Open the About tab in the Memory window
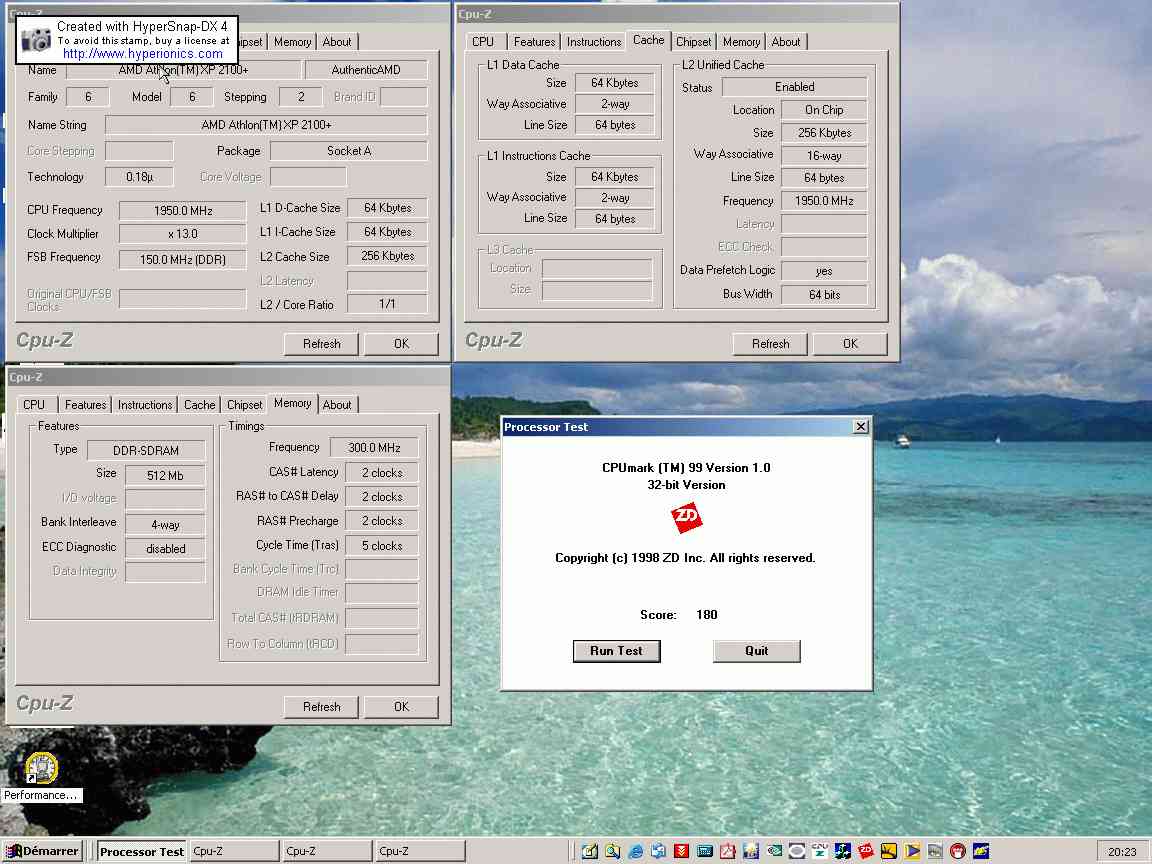Screen dimensions: 1152x864 (336, 405)
